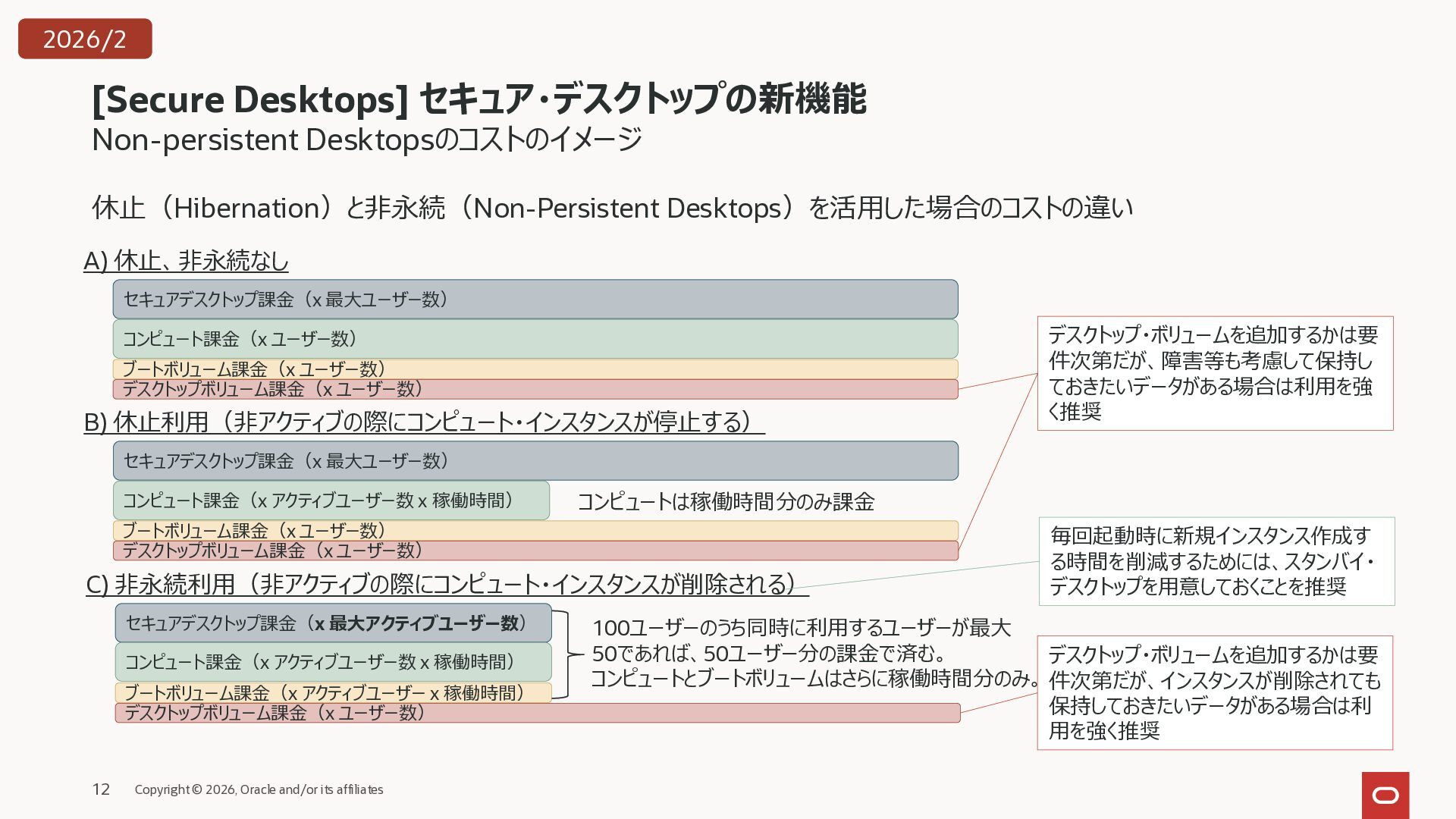Click the slide page number 12
Image resolution: width=1456 pixels, height=819 pixels.
[101, 789]
